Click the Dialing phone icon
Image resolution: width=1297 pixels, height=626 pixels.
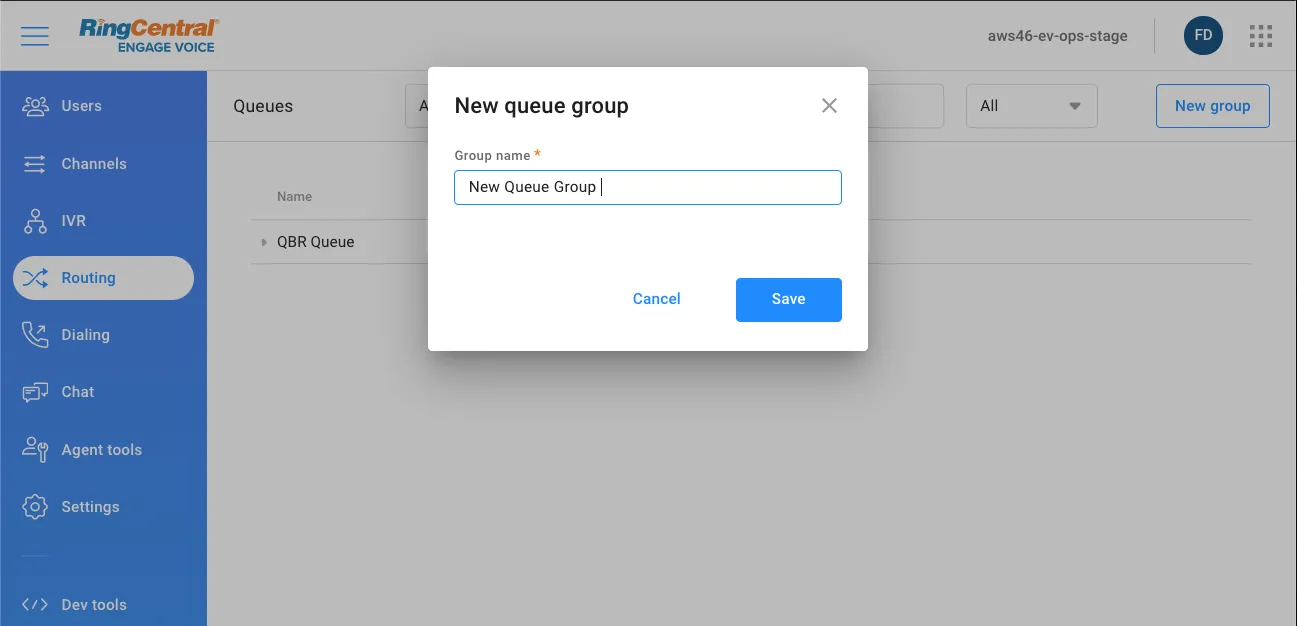click(35, 335)
